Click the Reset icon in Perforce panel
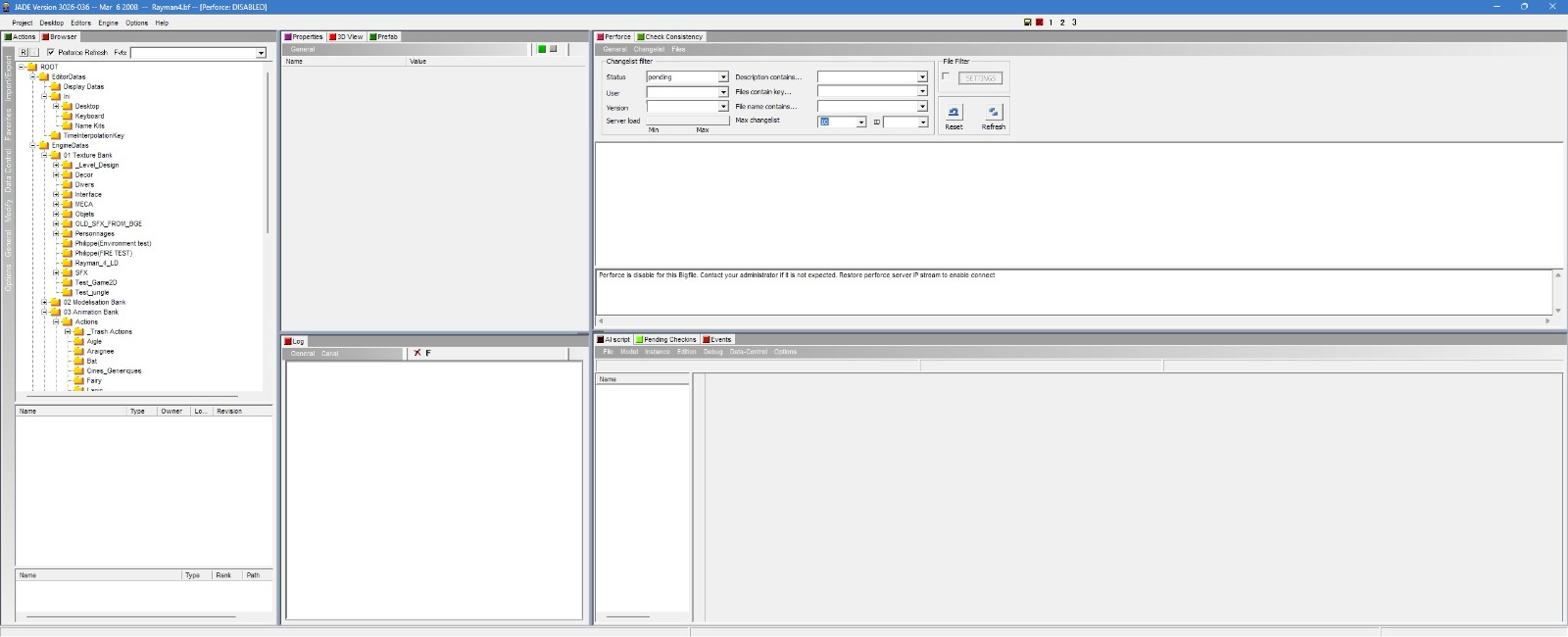Screen dimensions: 1568x637 (x=954, y=112)
